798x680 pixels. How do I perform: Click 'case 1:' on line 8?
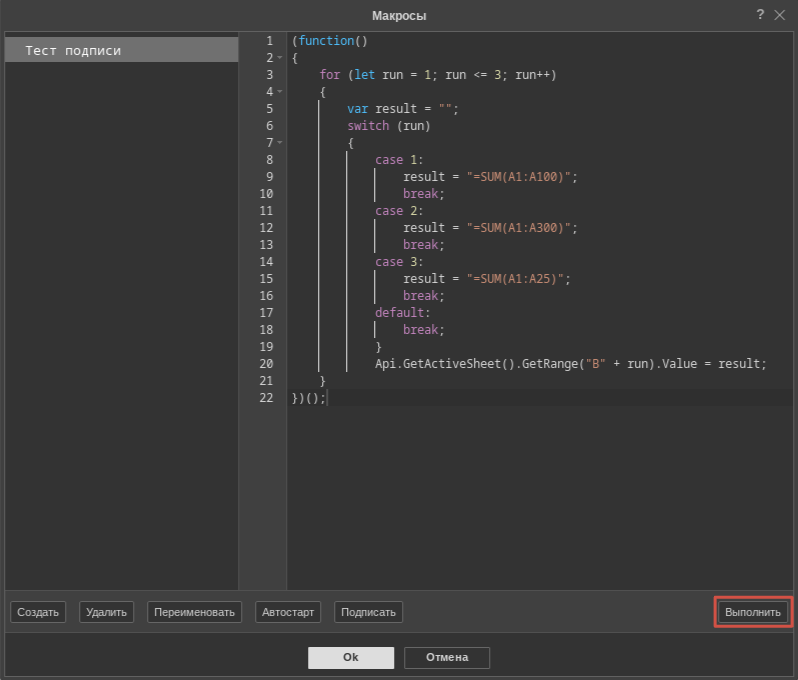399,160
